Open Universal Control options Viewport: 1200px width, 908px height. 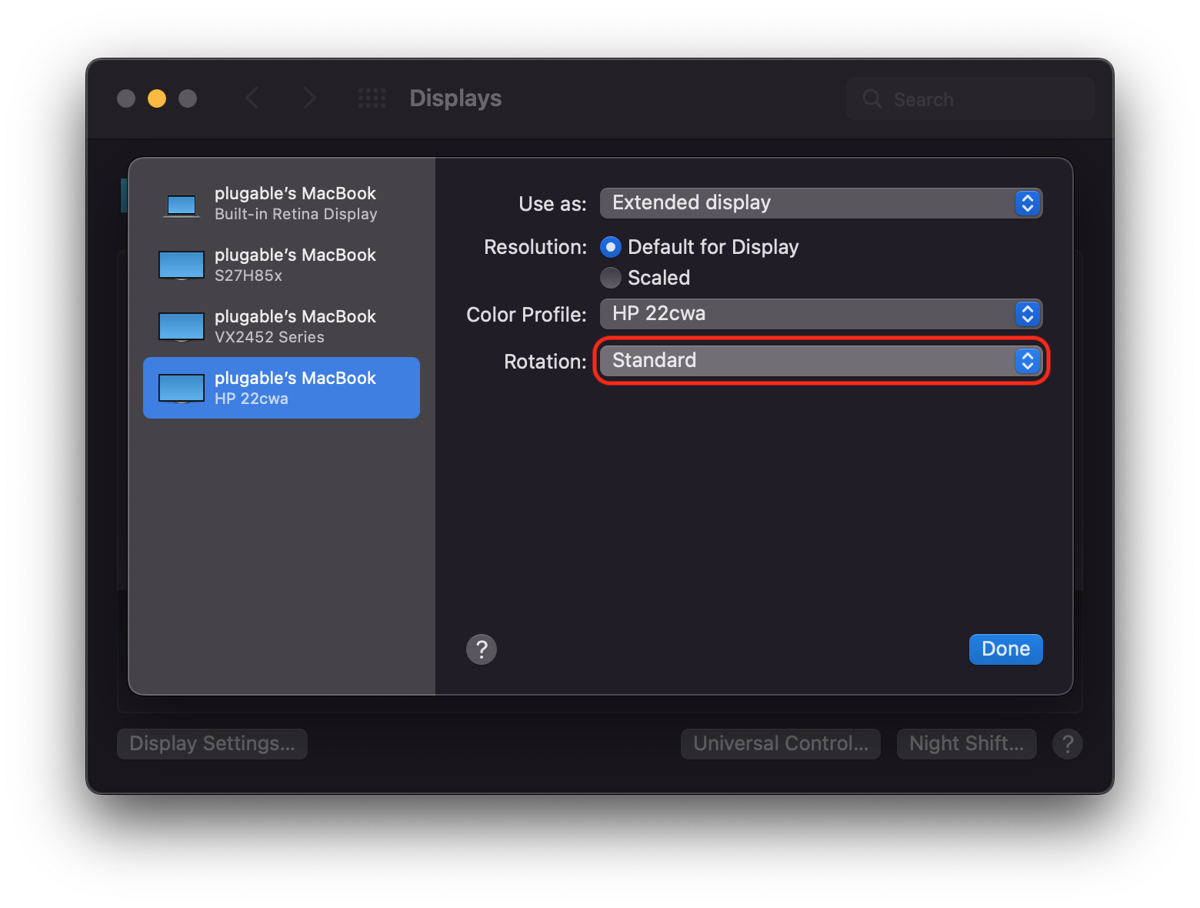tap(780, 744)
